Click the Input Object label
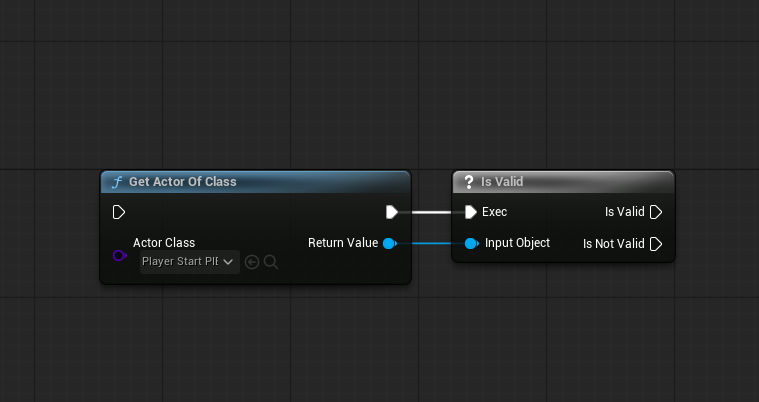This screenshot has width=759, height=402. [x=517, y=243]
